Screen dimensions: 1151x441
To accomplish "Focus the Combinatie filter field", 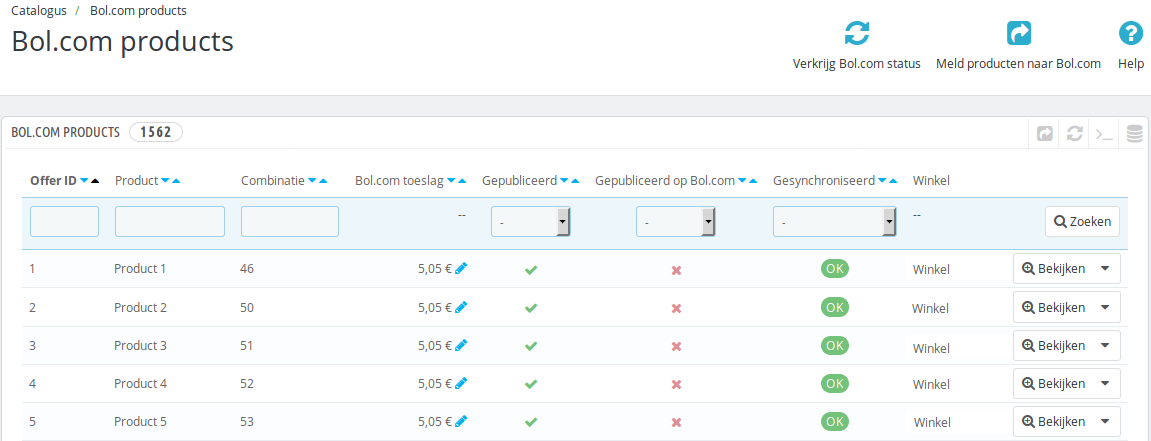I will click(290, 222).
